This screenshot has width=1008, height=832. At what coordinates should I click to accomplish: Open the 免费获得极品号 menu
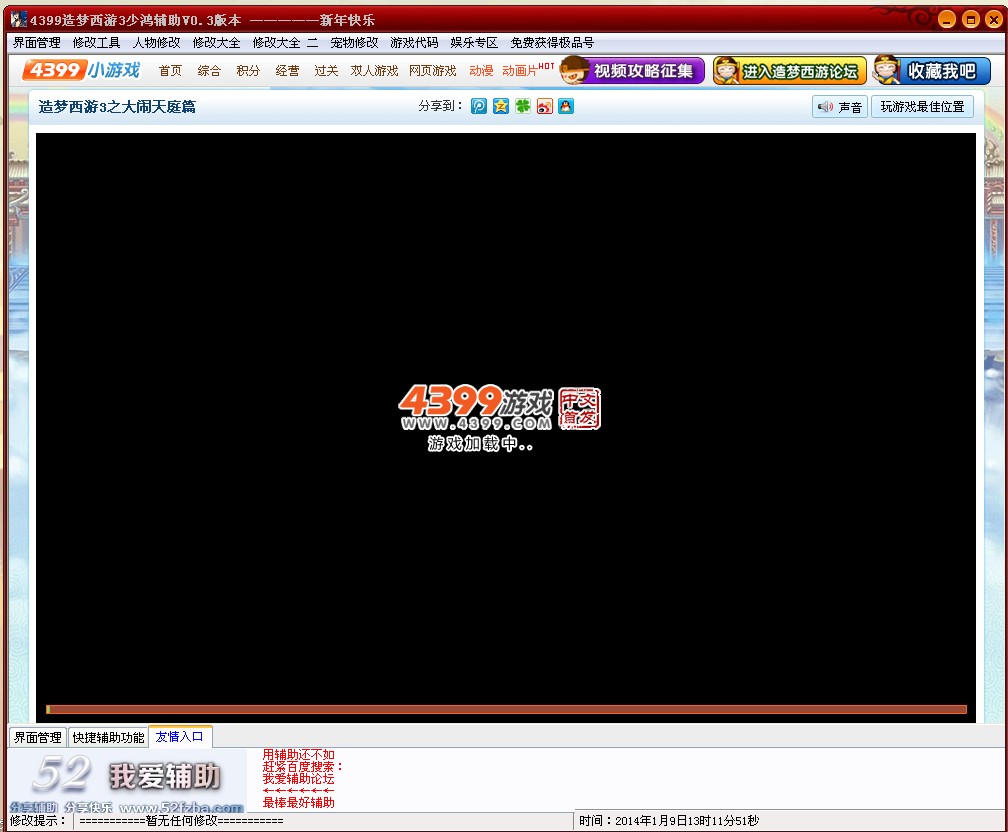pyautogui.click(x=552, y=42)
